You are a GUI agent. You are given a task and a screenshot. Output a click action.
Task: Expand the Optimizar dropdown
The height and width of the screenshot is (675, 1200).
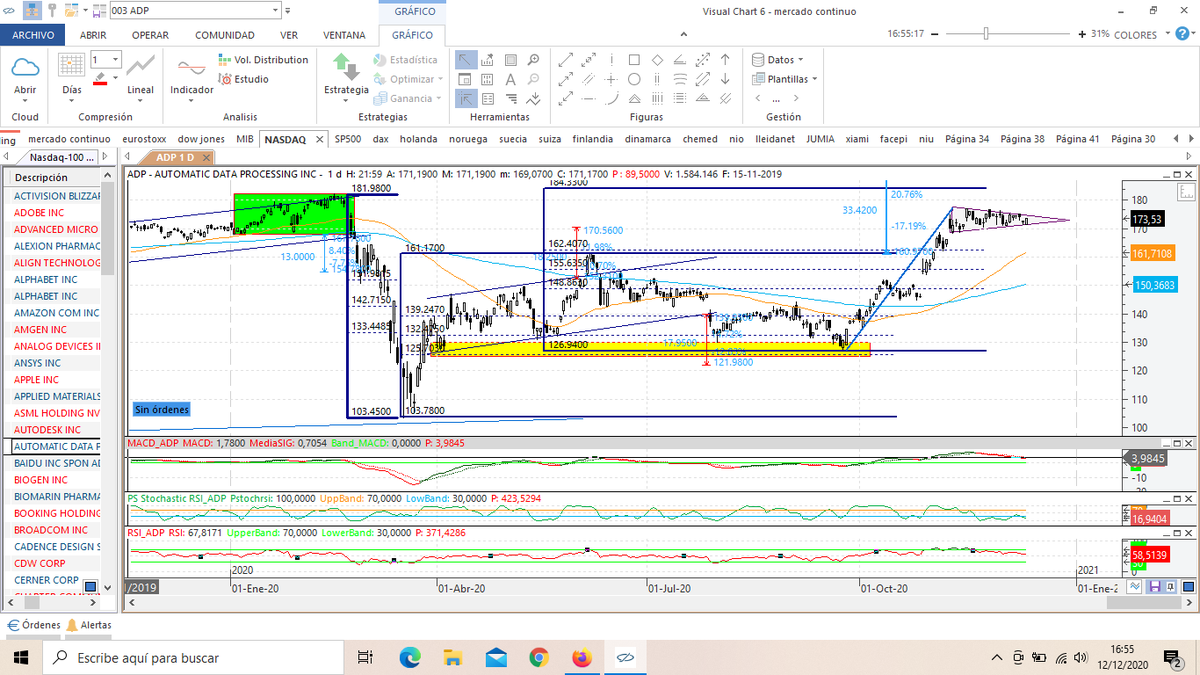tap(440, 79)
